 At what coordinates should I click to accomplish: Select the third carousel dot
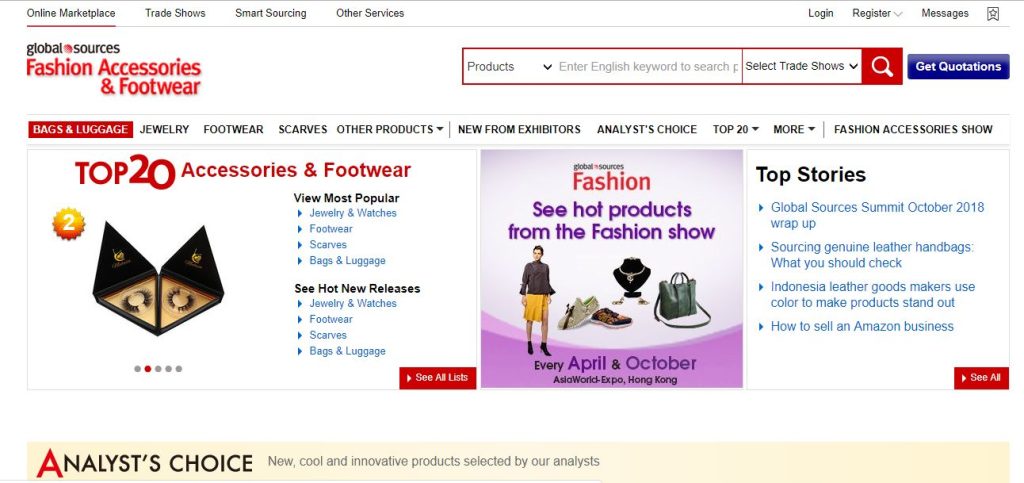[x=158, y=369]
